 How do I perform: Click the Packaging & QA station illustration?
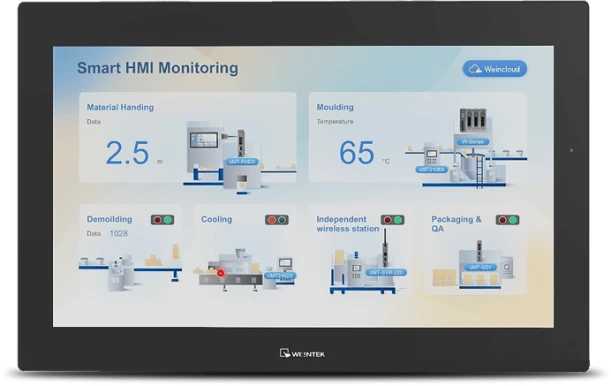point(474,265)
